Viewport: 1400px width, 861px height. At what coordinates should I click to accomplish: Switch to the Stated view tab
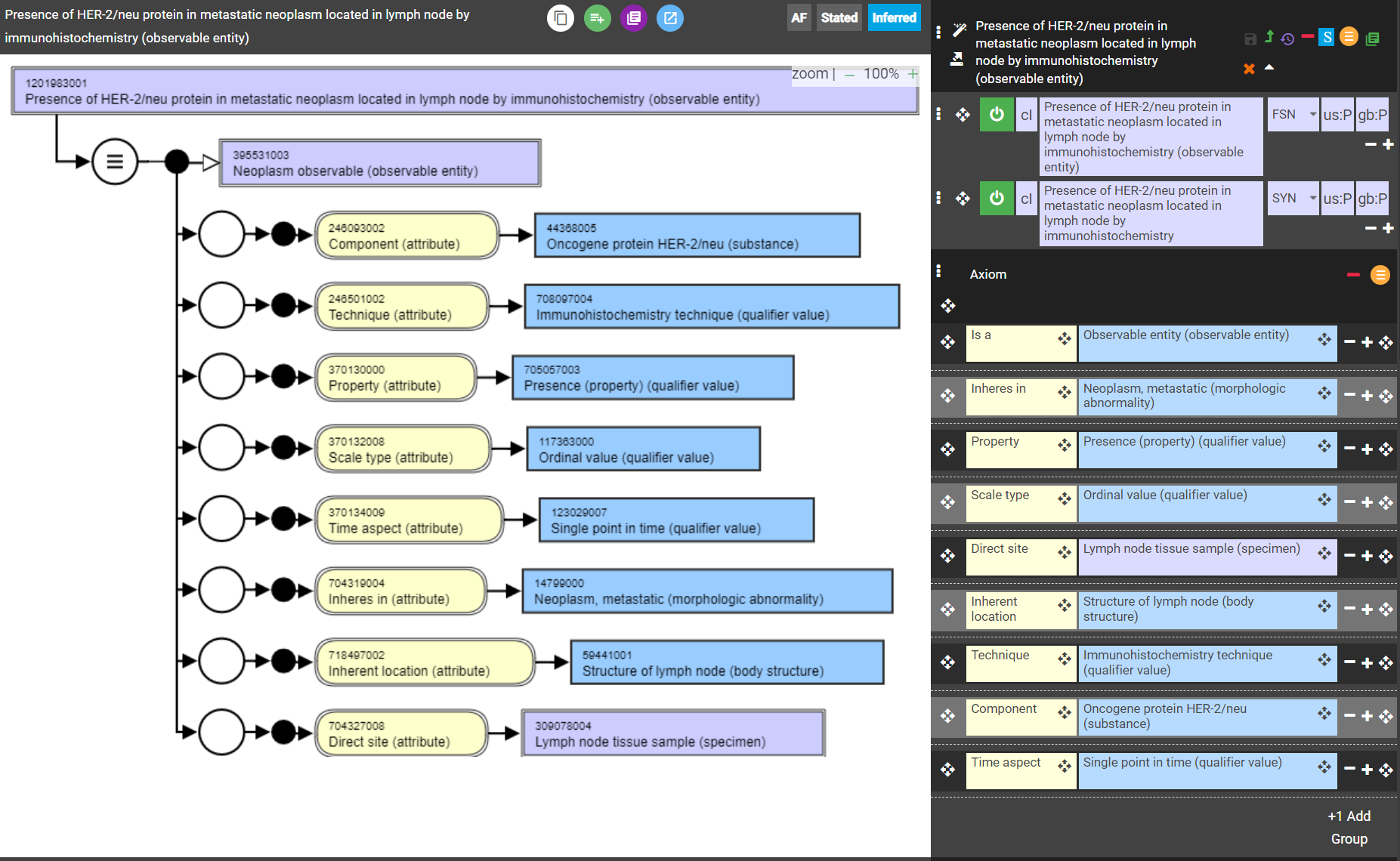(x=839, y=18)
